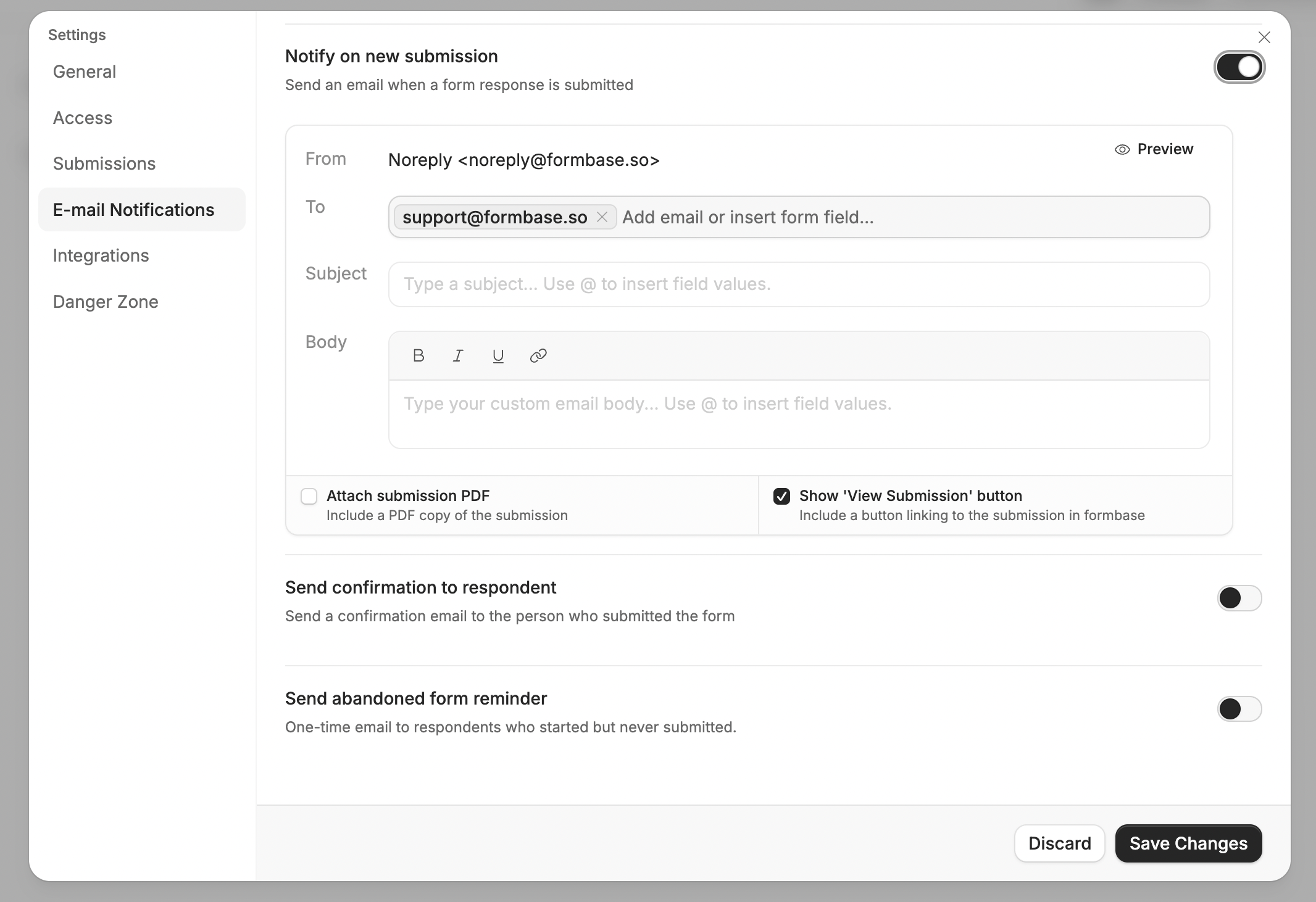Check Attach submission PDF

pyautogui.click(x=309, y=496)
